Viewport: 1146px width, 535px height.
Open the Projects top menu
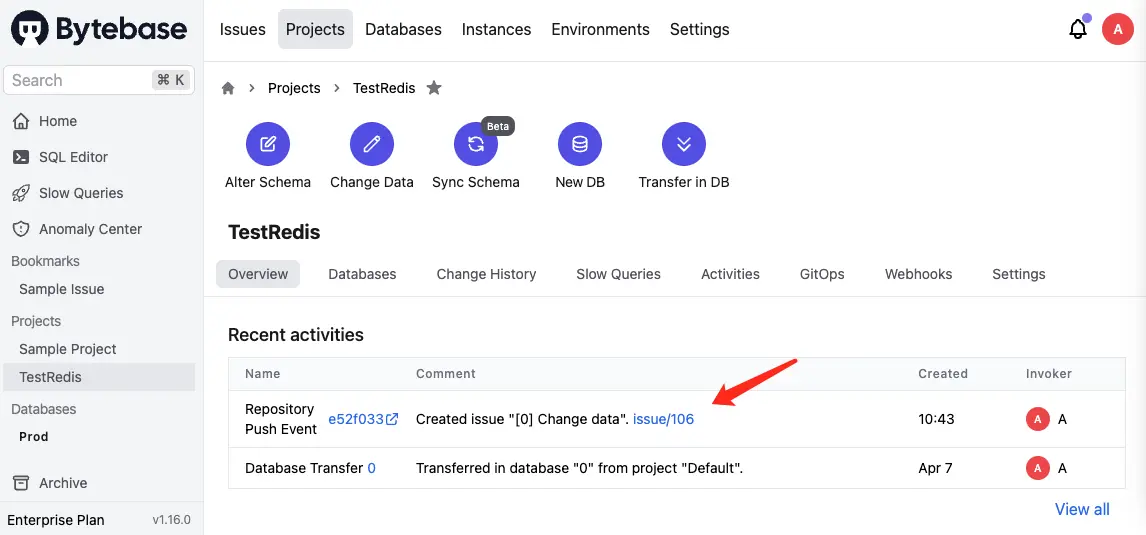click(315, 29)
